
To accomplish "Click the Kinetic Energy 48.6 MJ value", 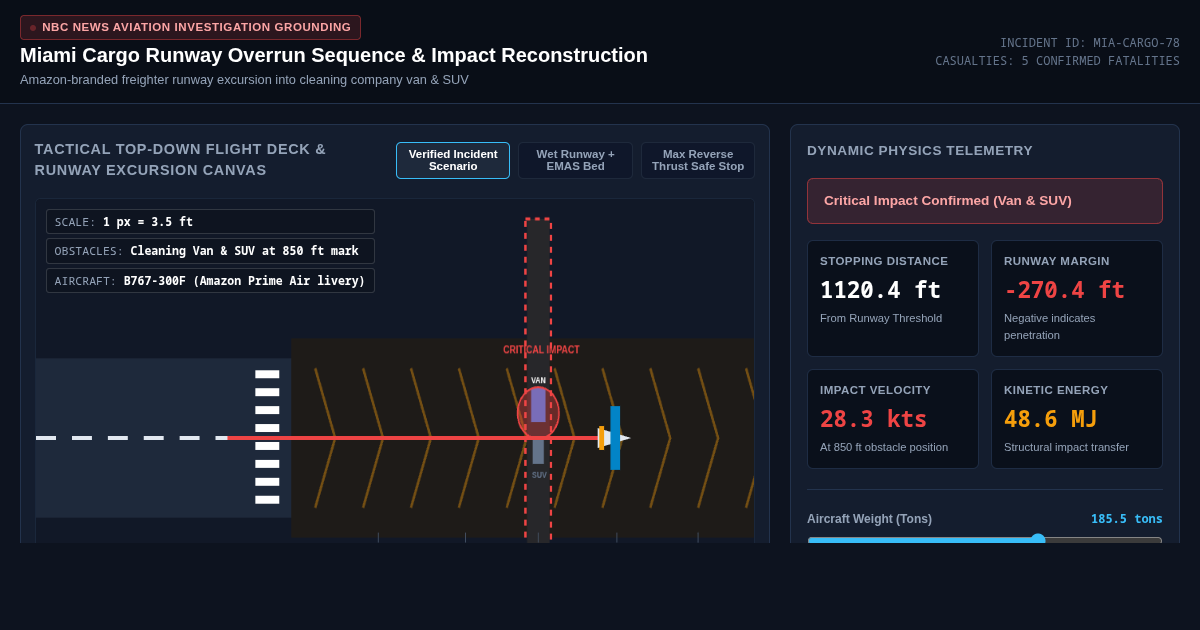I will [x=1050, y=419].
